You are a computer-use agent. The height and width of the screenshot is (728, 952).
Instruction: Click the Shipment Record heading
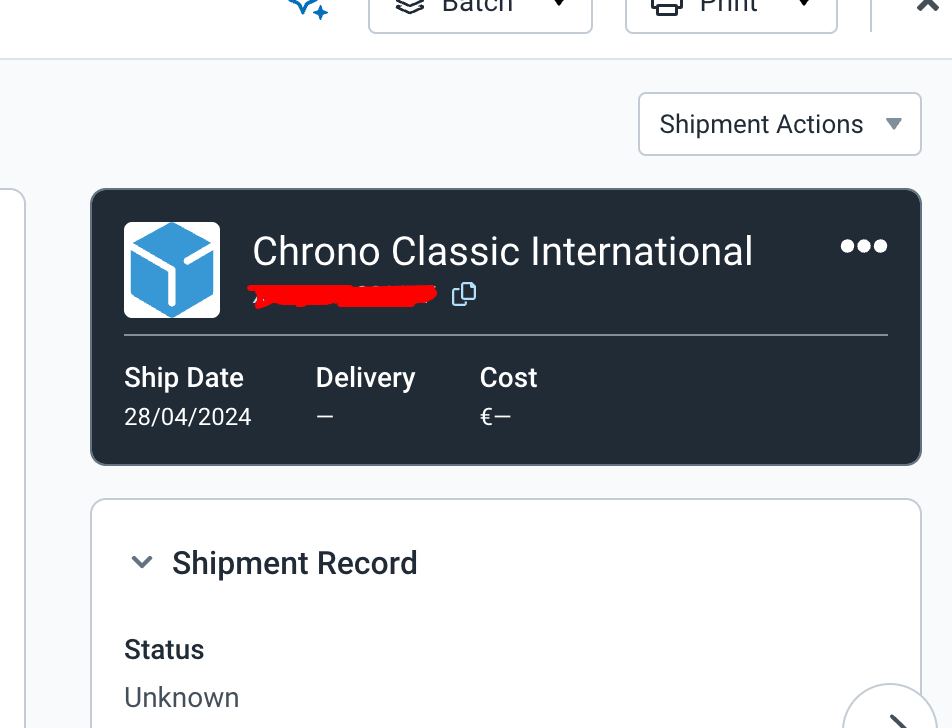(294, 563)
